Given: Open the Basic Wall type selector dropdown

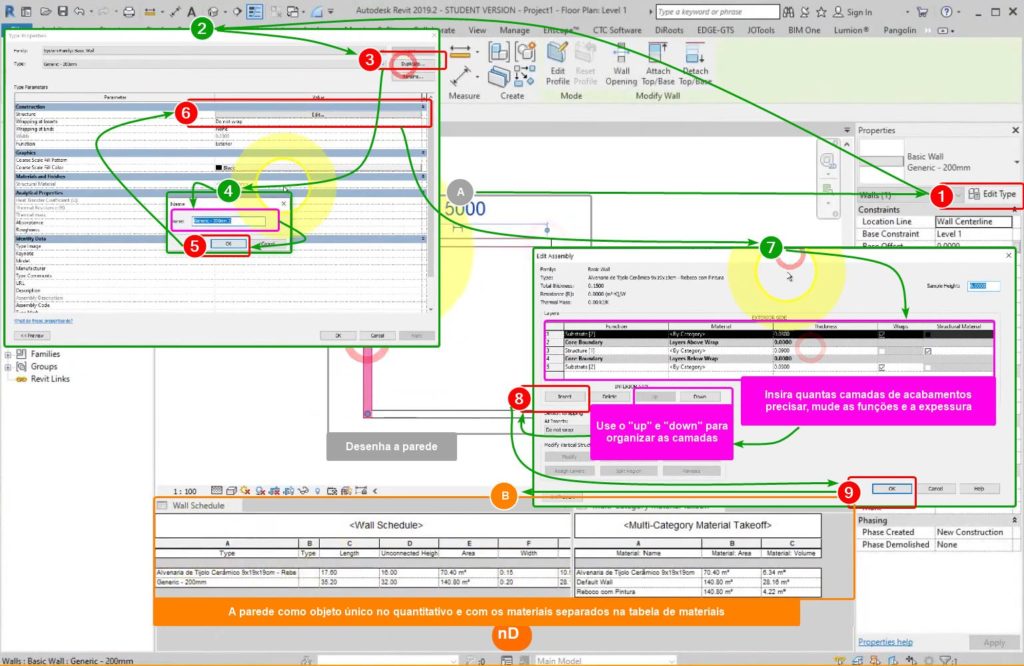Looking at the screenshot, I should (1016, 162).
